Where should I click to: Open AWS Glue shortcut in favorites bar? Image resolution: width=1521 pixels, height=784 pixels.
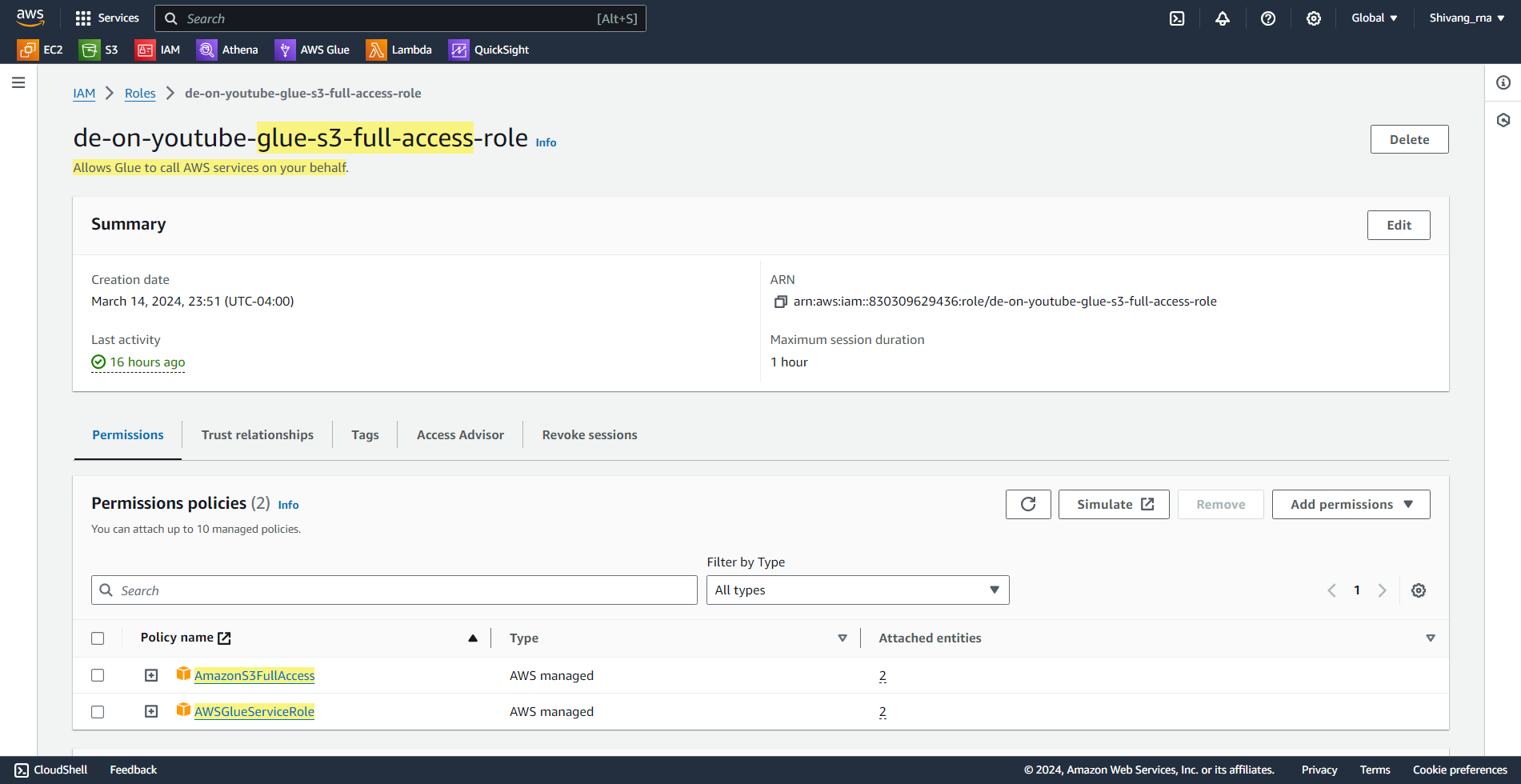click(313, 50)
